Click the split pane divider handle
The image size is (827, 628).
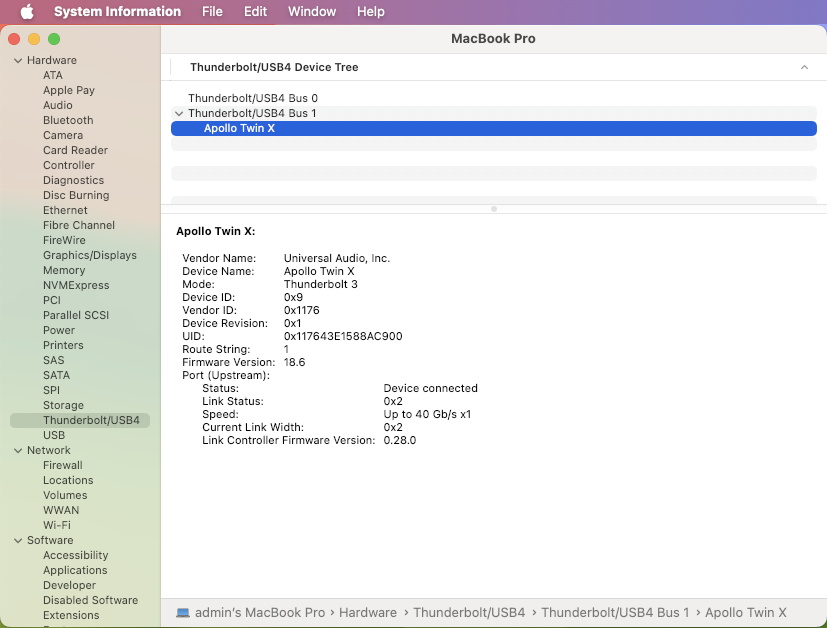494,209
